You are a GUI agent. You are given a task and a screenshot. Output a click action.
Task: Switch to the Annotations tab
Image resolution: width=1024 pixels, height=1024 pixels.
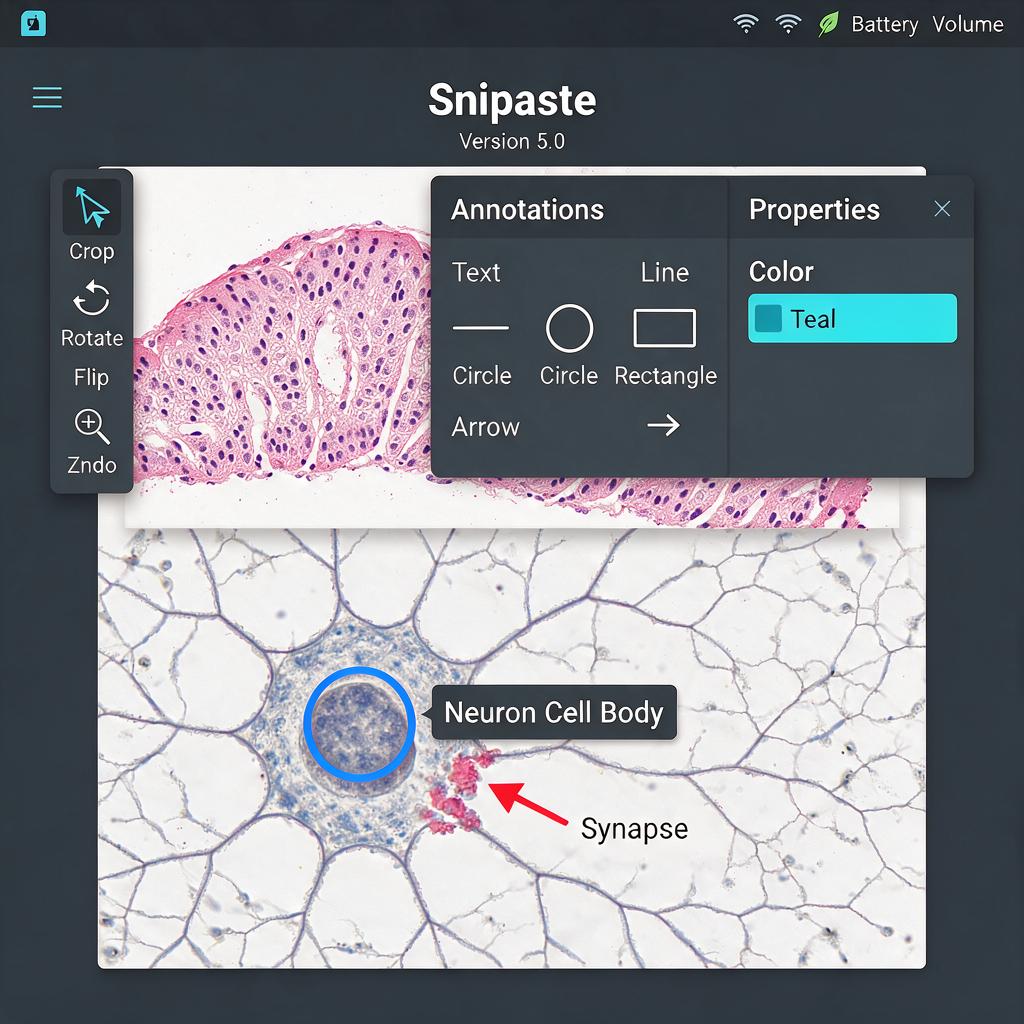pyautogui.click(x=527, y=210)
